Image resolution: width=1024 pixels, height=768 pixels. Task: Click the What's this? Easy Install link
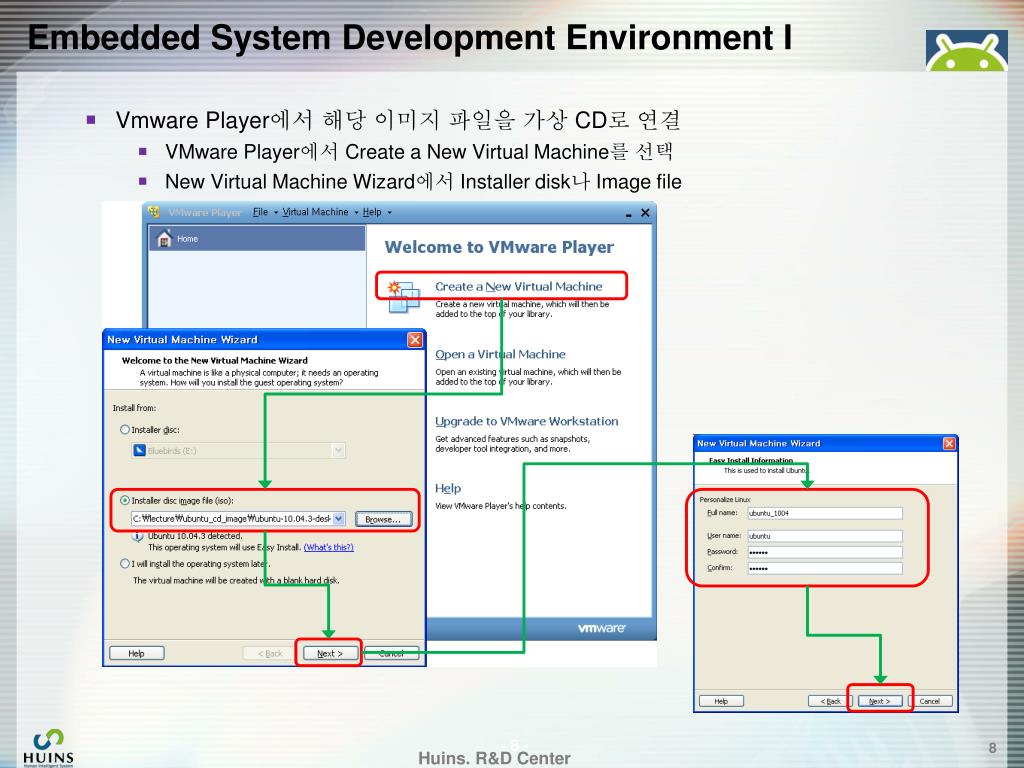pos(328,547)
